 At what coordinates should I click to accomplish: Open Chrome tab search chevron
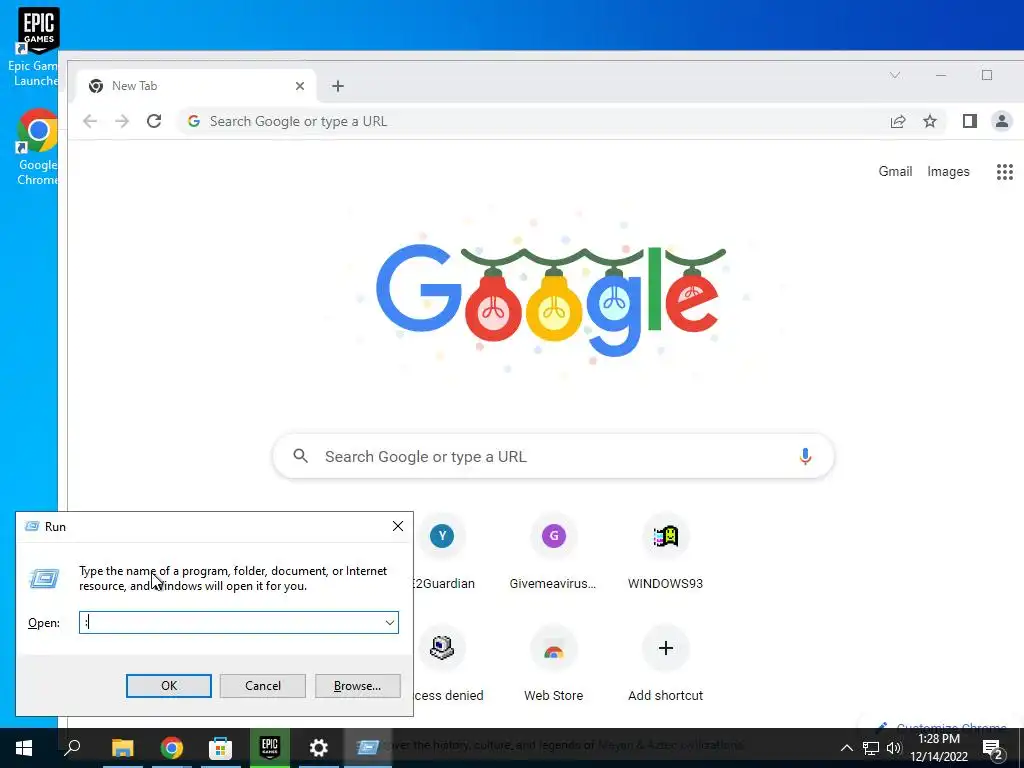[x=895, y=75]
